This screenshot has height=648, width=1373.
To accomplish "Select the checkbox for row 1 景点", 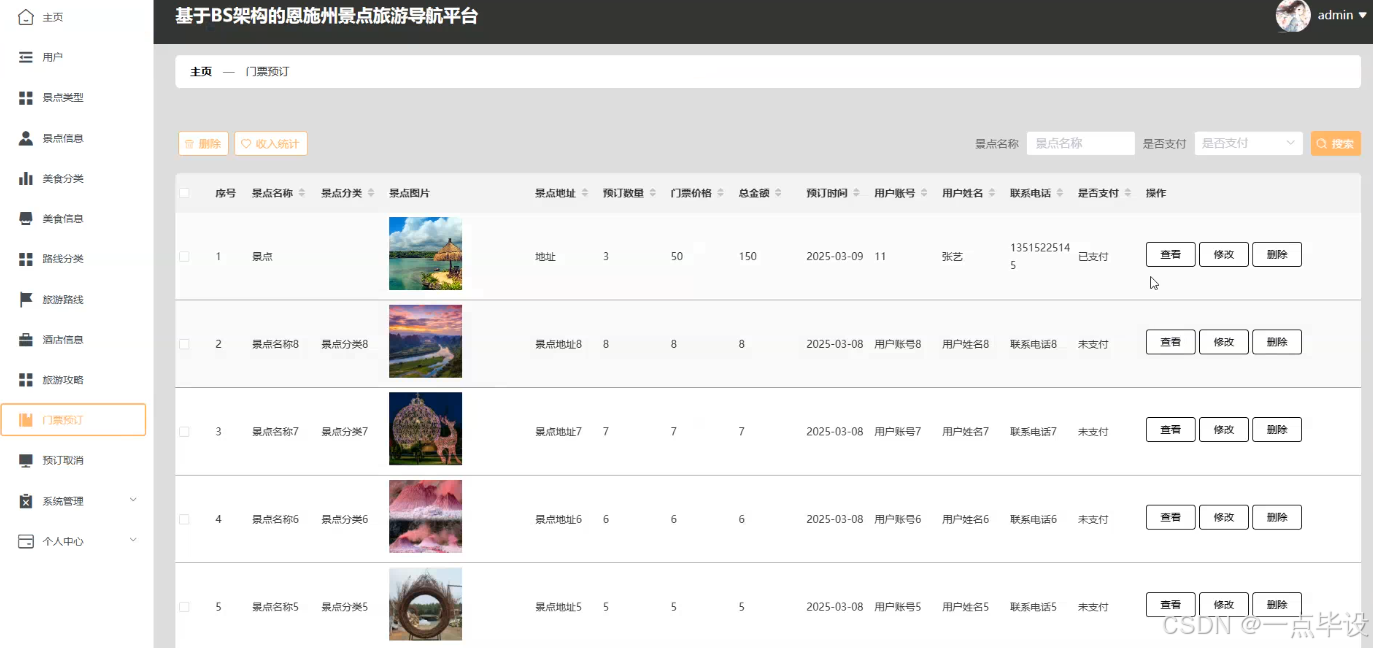I will coord(184,255).
